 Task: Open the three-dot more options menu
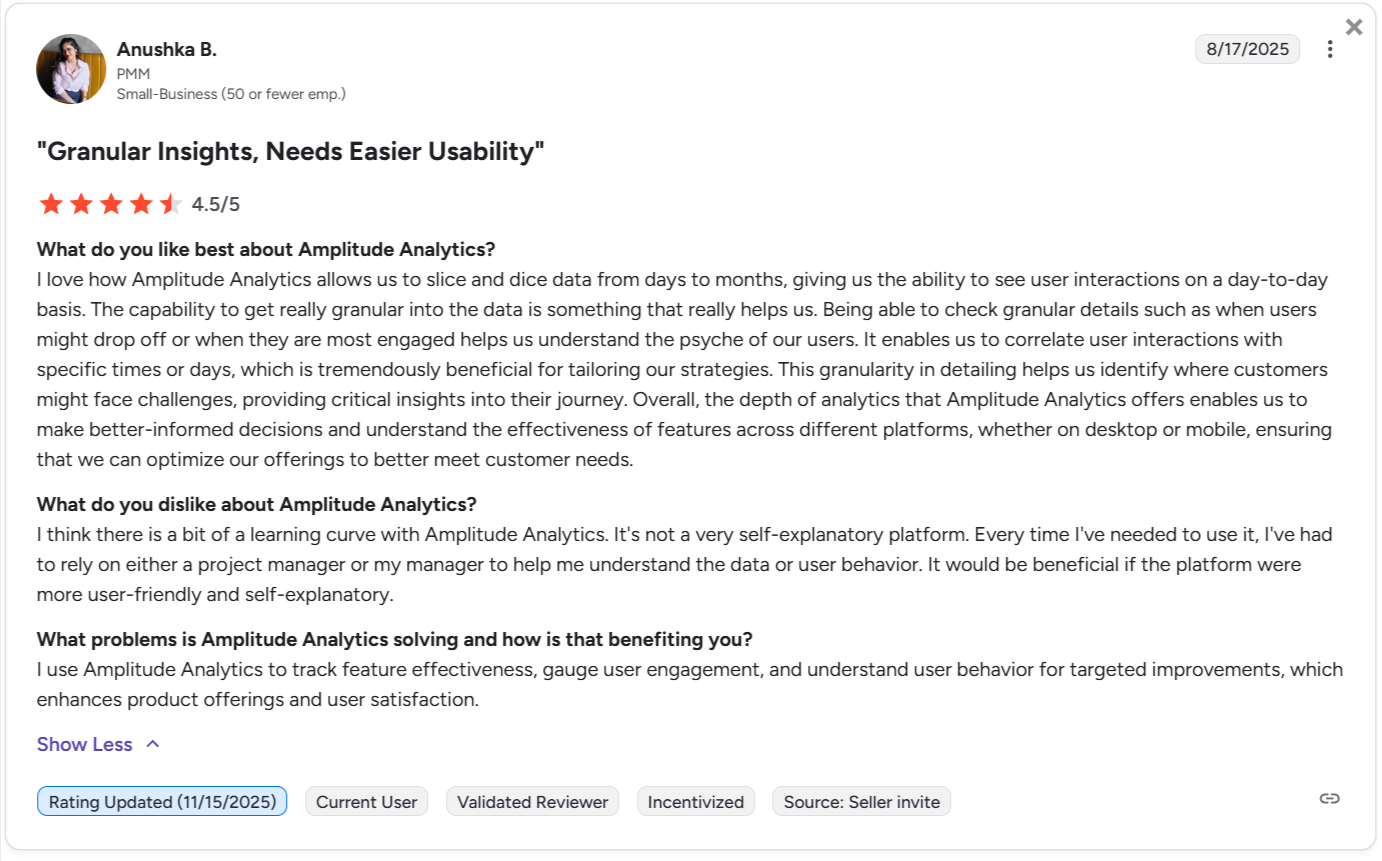[1330, 49]
